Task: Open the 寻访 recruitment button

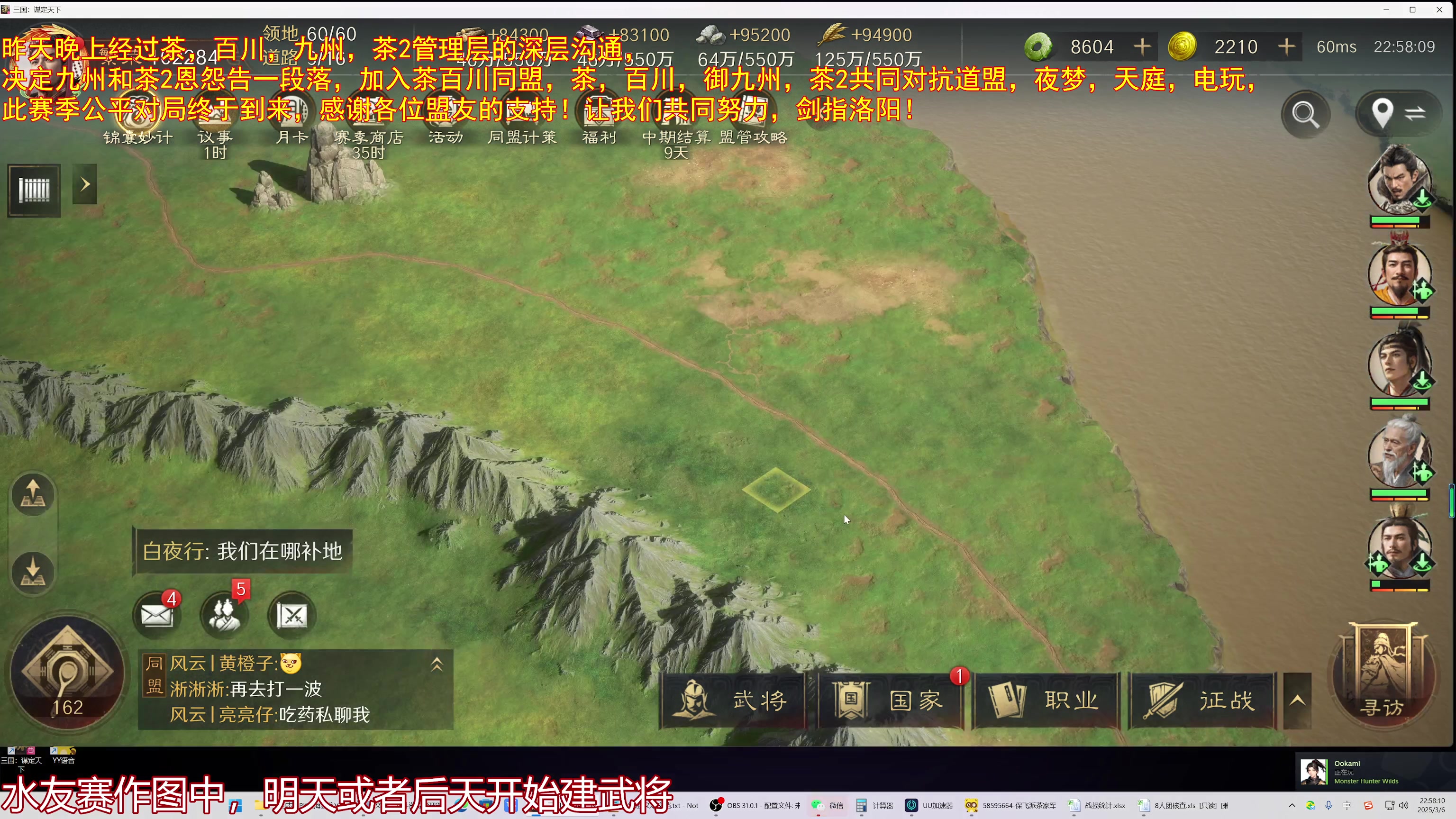Action: (1383, 676)
